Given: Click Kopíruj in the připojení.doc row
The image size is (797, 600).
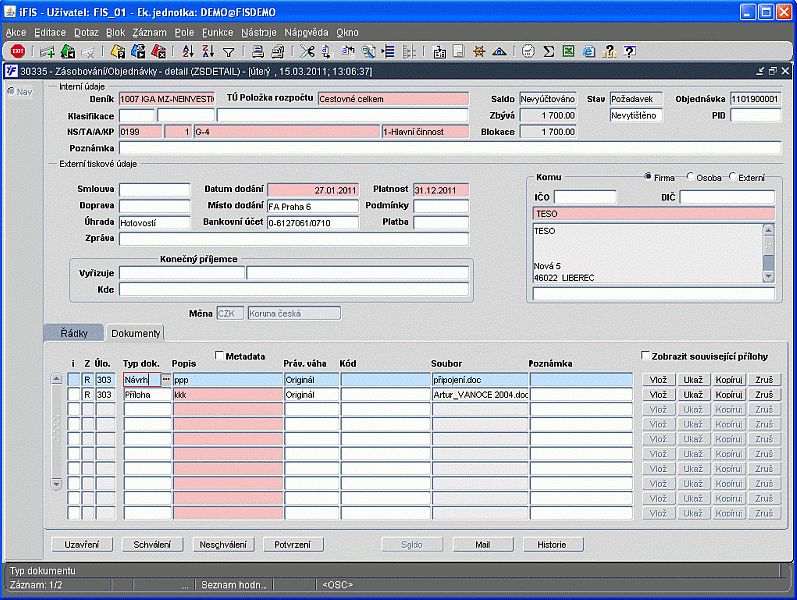Looking at the screenshot, I should (729, 380).
